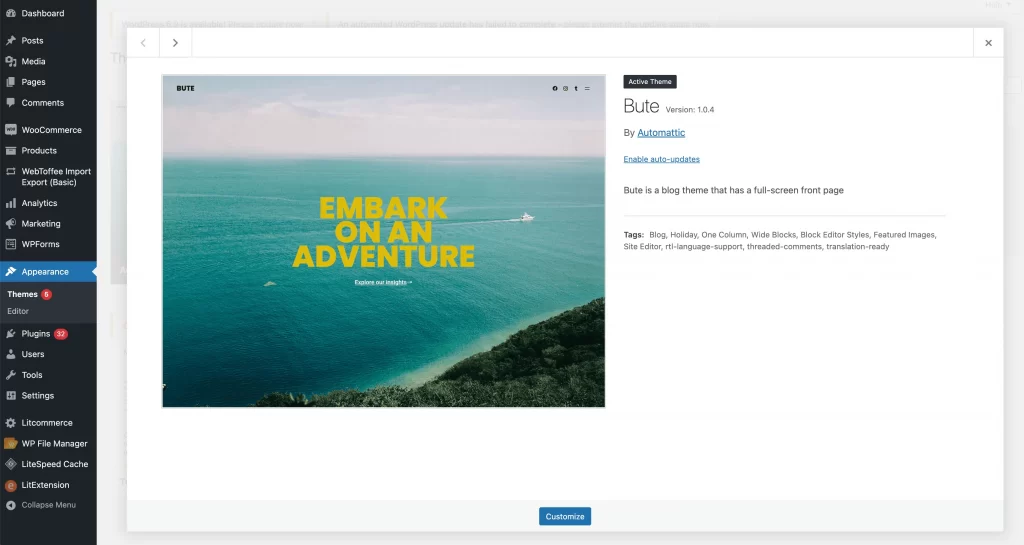Open Posts via its pin icon
This screenshot has height=545, width=1024.
pos(10,41)
